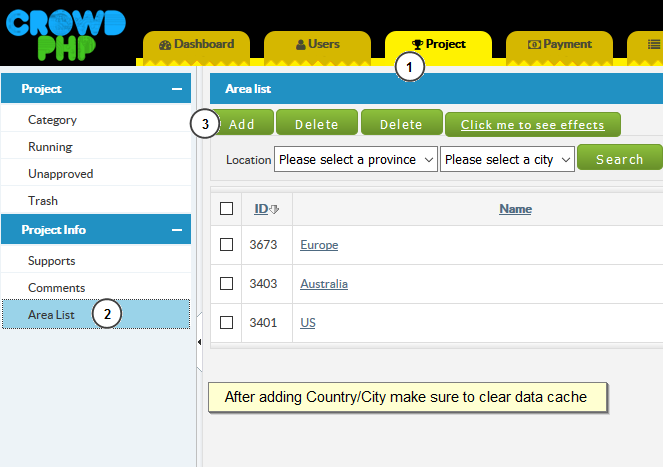The width and height of the screenshot is (663, 467).
Task: Click the second Delete button
Action: click(x=401, y=124)
